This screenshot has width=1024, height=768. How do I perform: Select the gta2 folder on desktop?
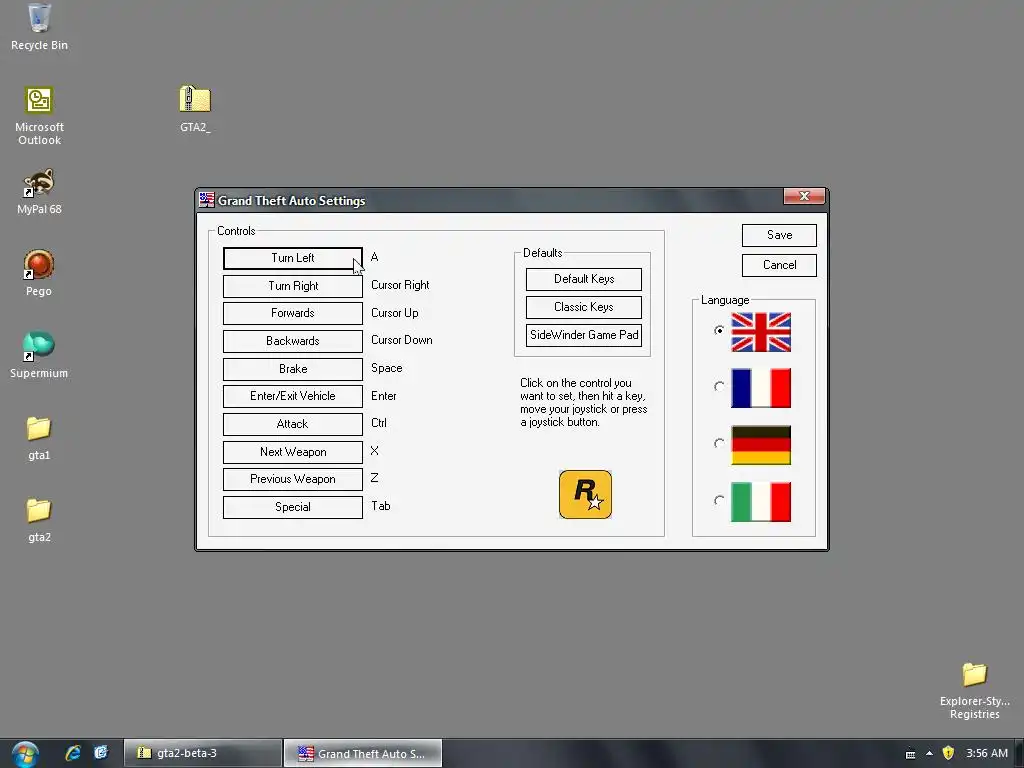[x=39, y=520]
